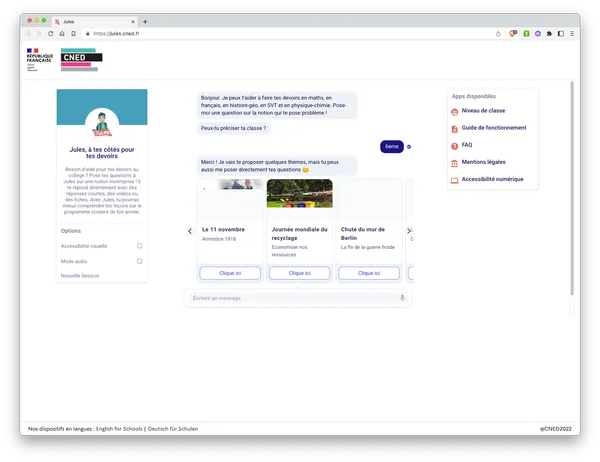Image resolution: width=600 pixels, height=462 pixels.
Task: Click the République Française logo
Action: [x=39, y=59]
